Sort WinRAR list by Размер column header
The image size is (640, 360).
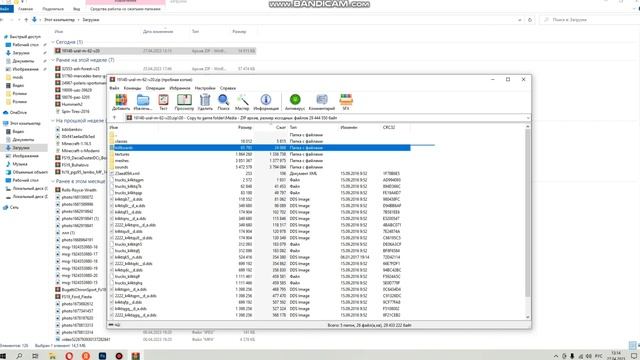pyautogui.click(x=244, y=128)
